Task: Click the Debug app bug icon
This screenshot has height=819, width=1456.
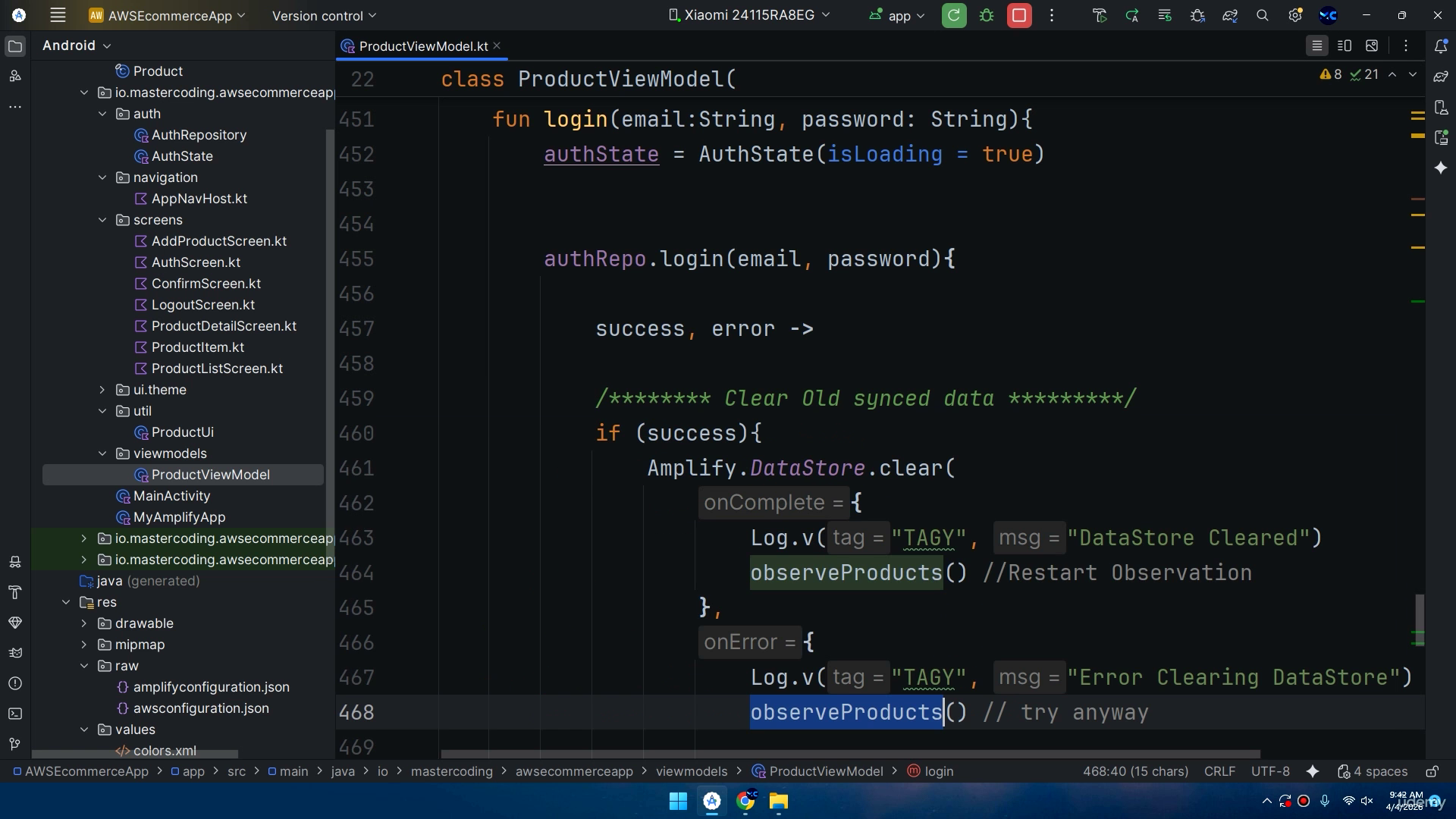Action: pos(987,15)
